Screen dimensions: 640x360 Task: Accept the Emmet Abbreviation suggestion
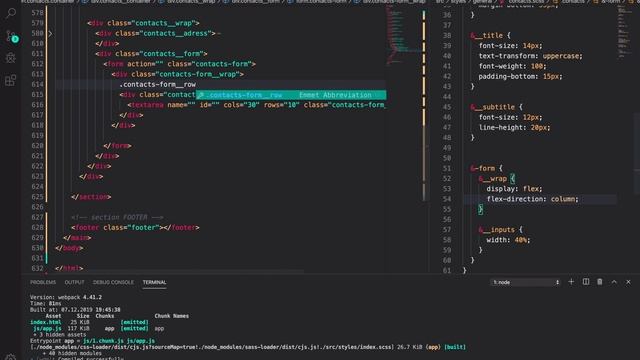click(x=291, y=95)
